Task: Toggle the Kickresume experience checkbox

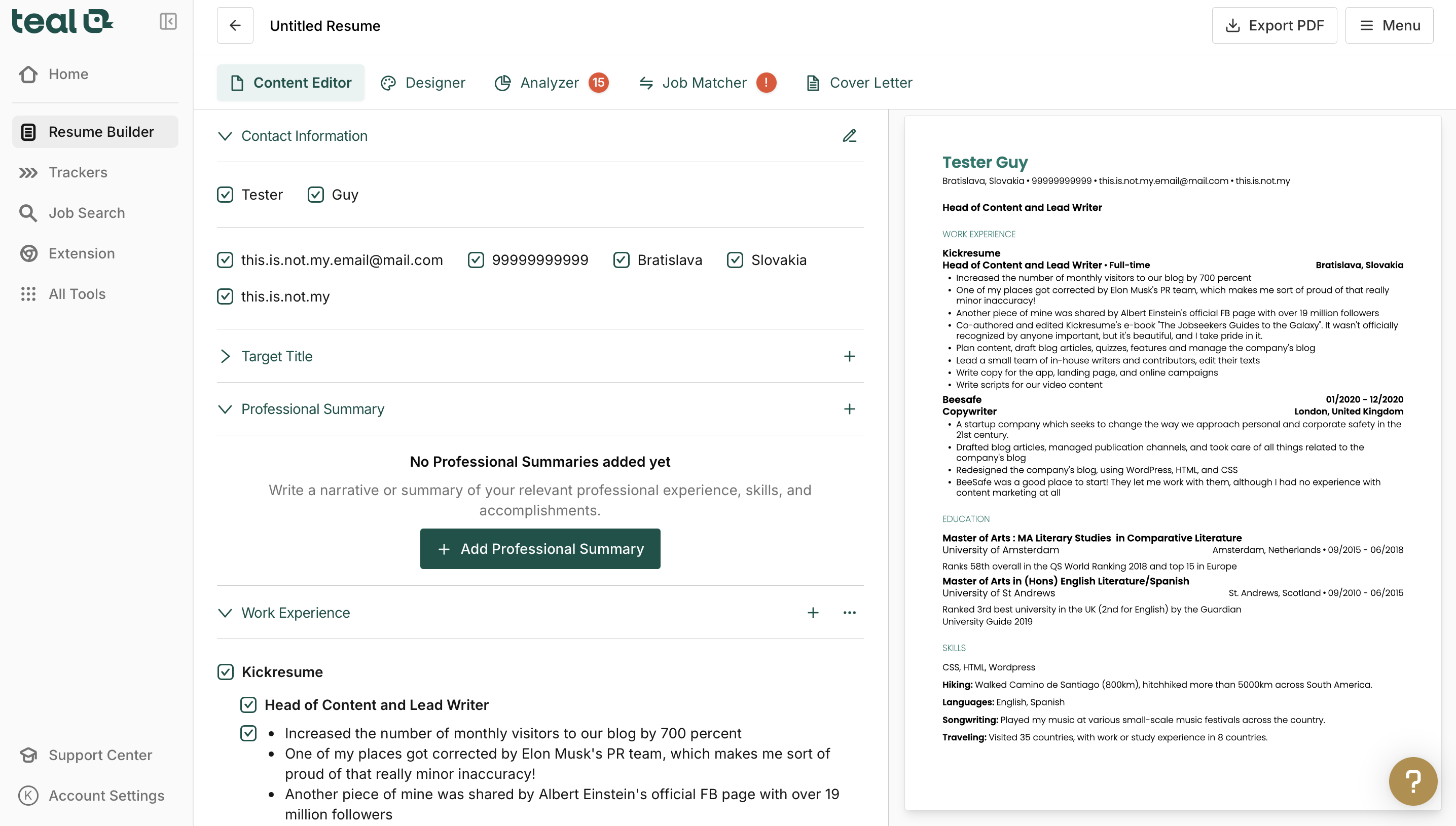Action: click(x=225, y=671)
